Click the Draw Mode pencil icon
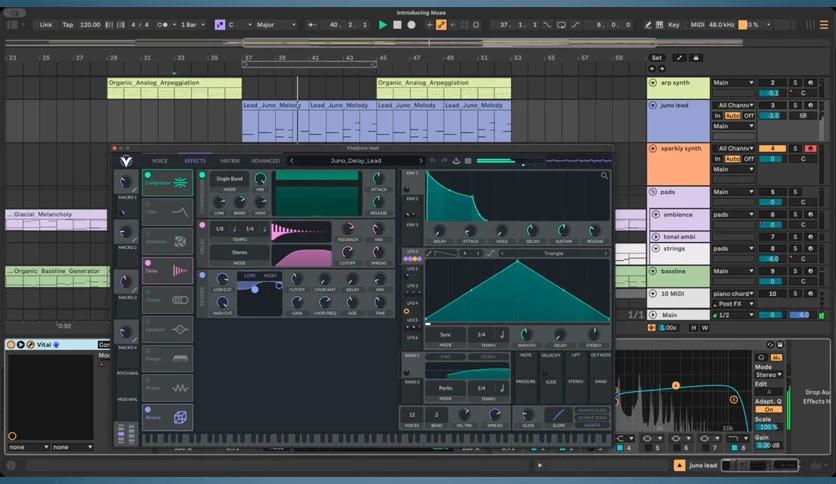The height and width of the screenshot is (484, 836). tap(648, 25)
